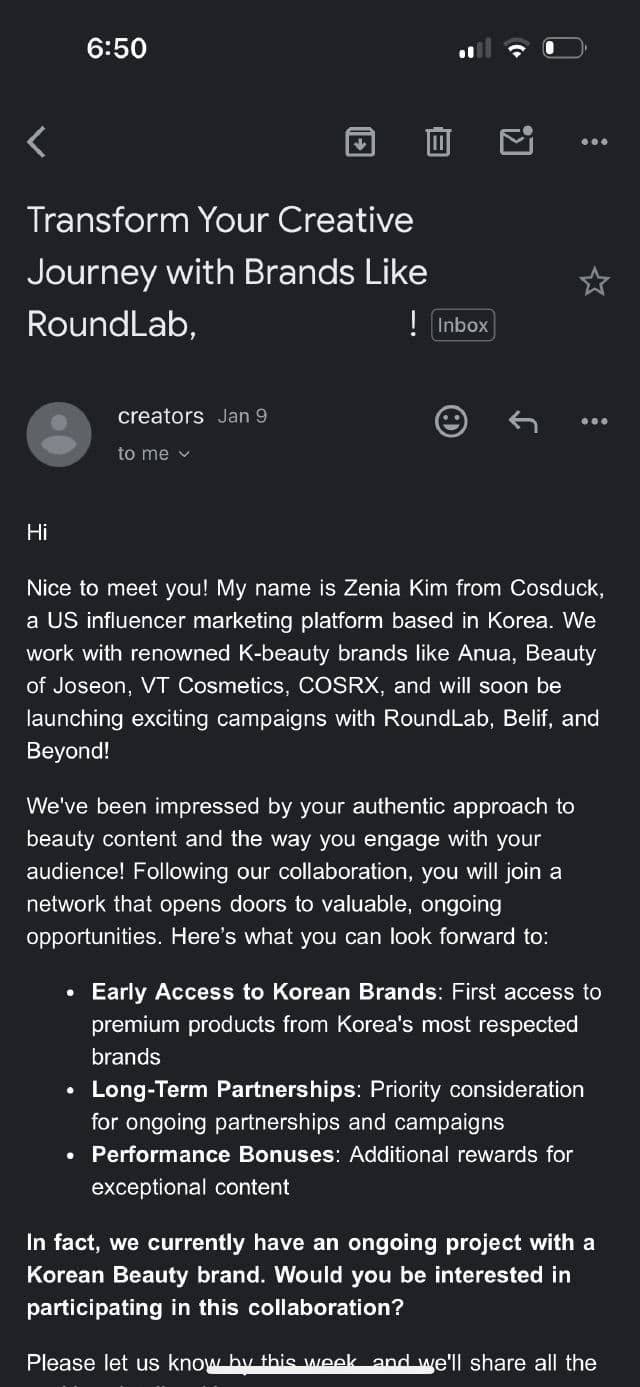Viewport: 640px width, 1387px height.
Task: Tap the sender name "creators"
Action: click(x=160, y=416)
